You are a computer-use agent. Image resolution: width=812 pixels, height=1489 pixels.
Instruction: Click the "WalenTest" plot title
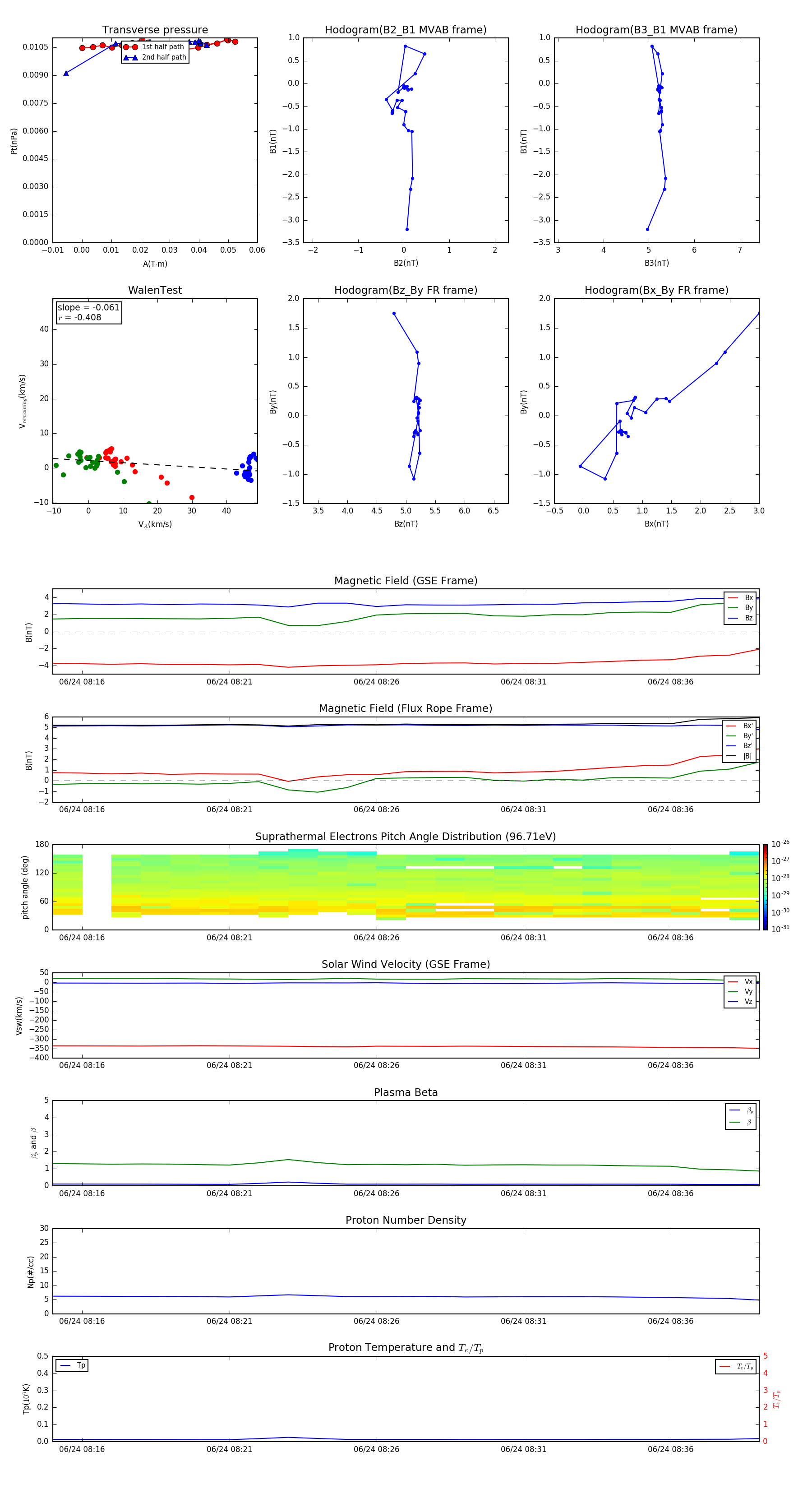155,290
